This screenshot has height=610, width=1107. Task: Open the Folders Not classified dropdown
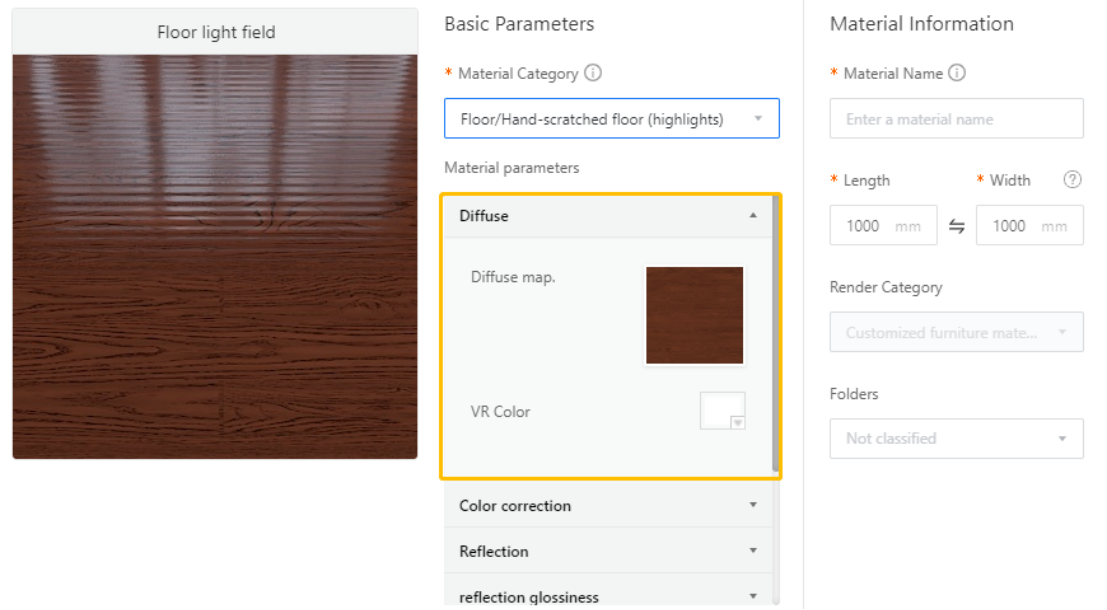tap(956, 438)
